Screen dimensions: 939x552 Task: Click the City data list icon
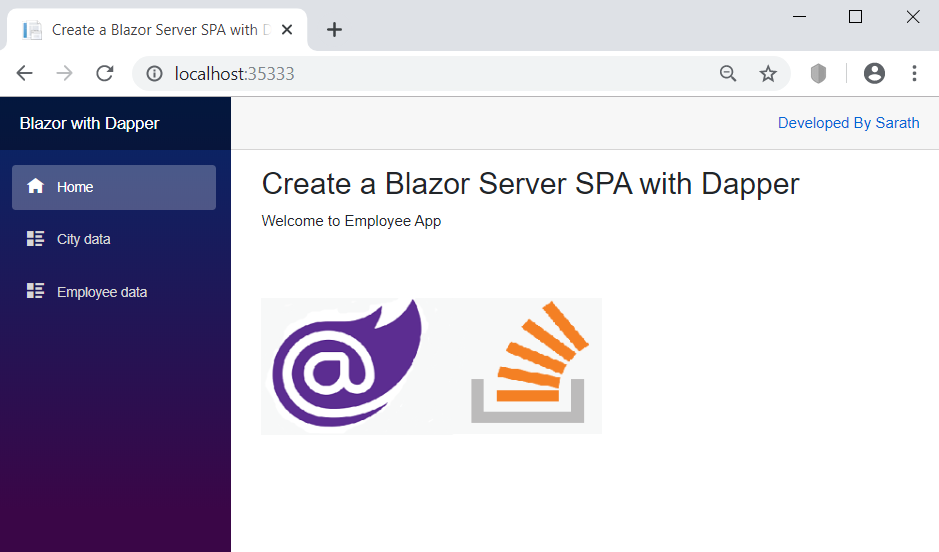coord(35,239)
